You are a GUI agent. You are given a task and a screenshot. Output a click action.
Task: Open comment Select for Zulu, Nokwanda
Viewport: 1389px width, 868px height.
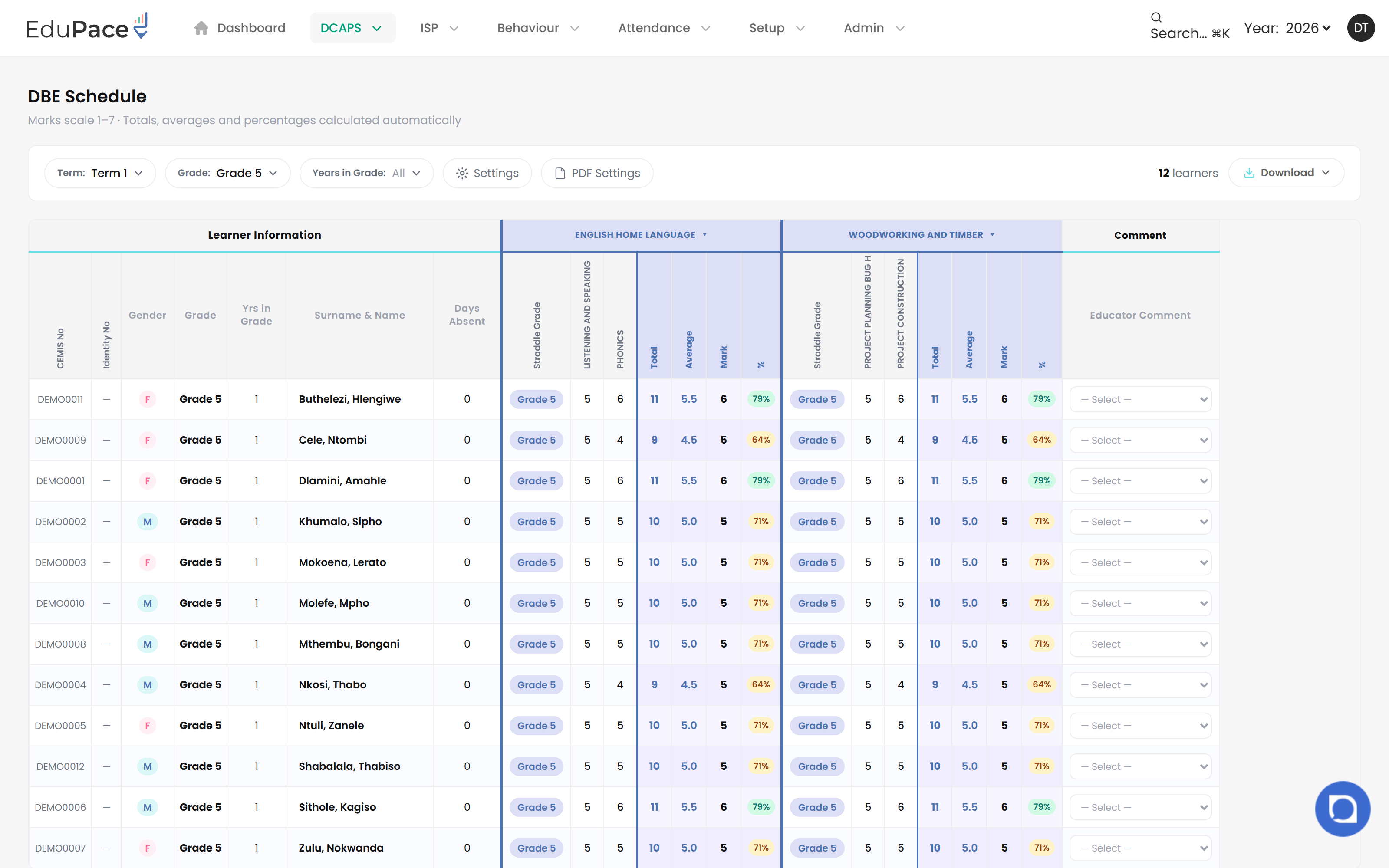pyautogui.click(x=1140, y=848)
